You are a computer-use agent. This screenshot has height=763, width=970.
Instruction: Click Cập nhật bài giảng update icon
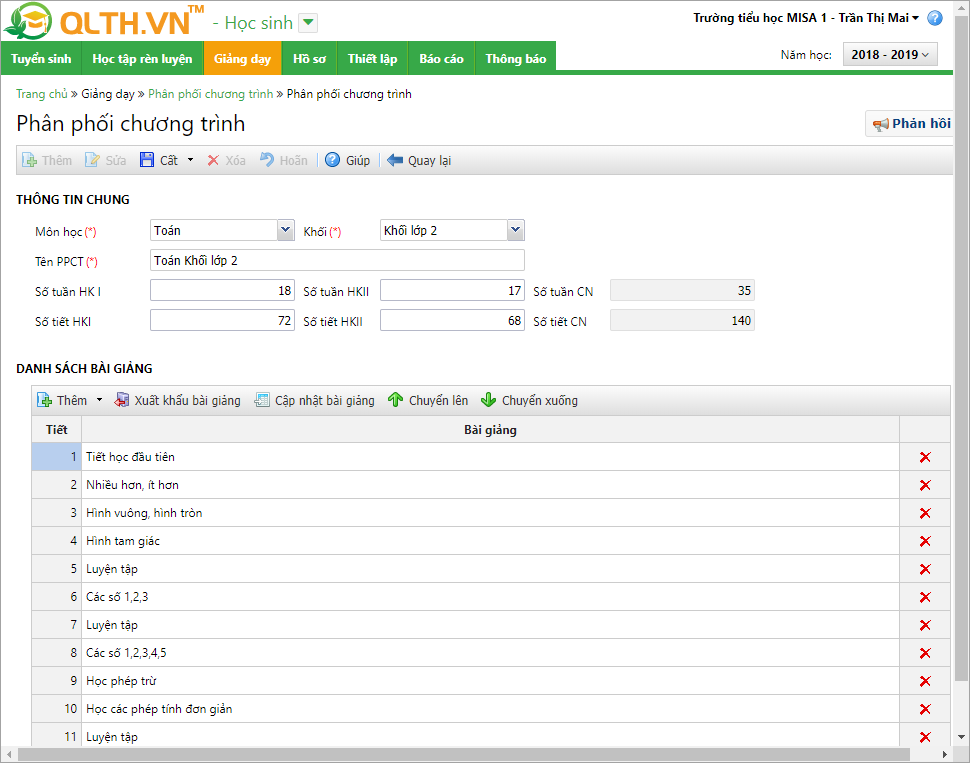(x=262, y=400)
